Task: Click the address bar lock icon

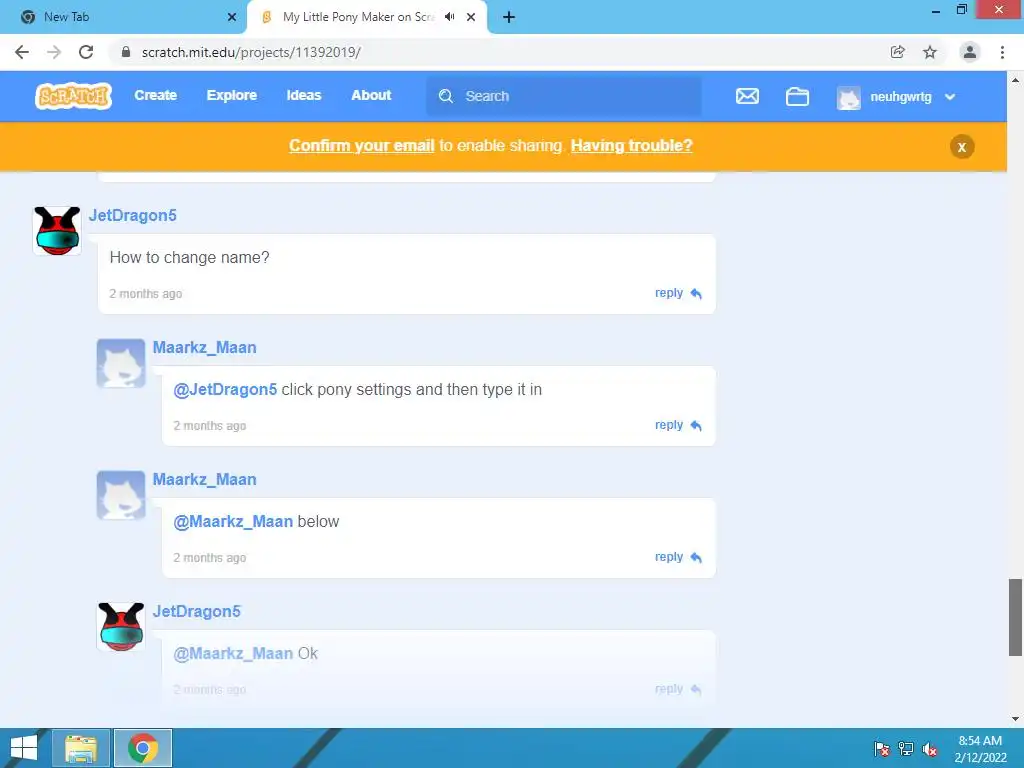Action: (x=126, y=52)
